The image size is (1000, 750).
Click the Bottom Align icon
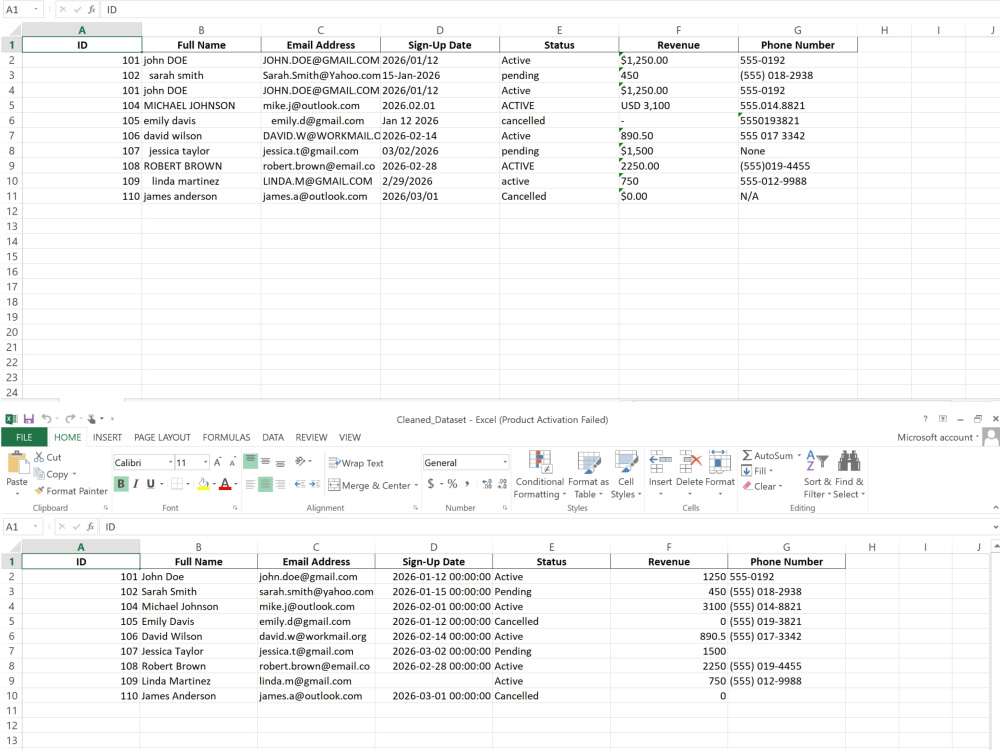(280, 462)
